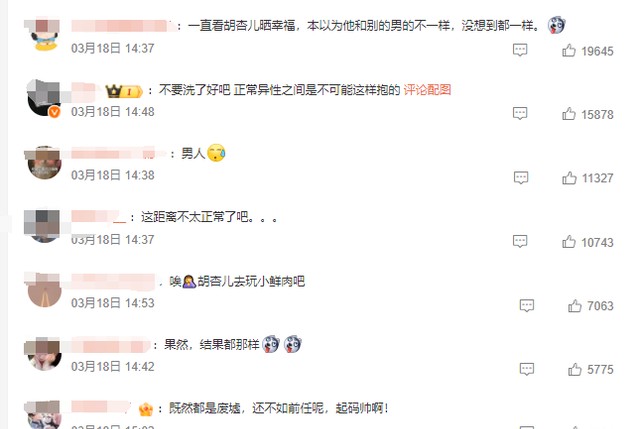Open reply box for 男人 comment
The height and width of the screenshot is (429, 640).
[x=520, y=178]
